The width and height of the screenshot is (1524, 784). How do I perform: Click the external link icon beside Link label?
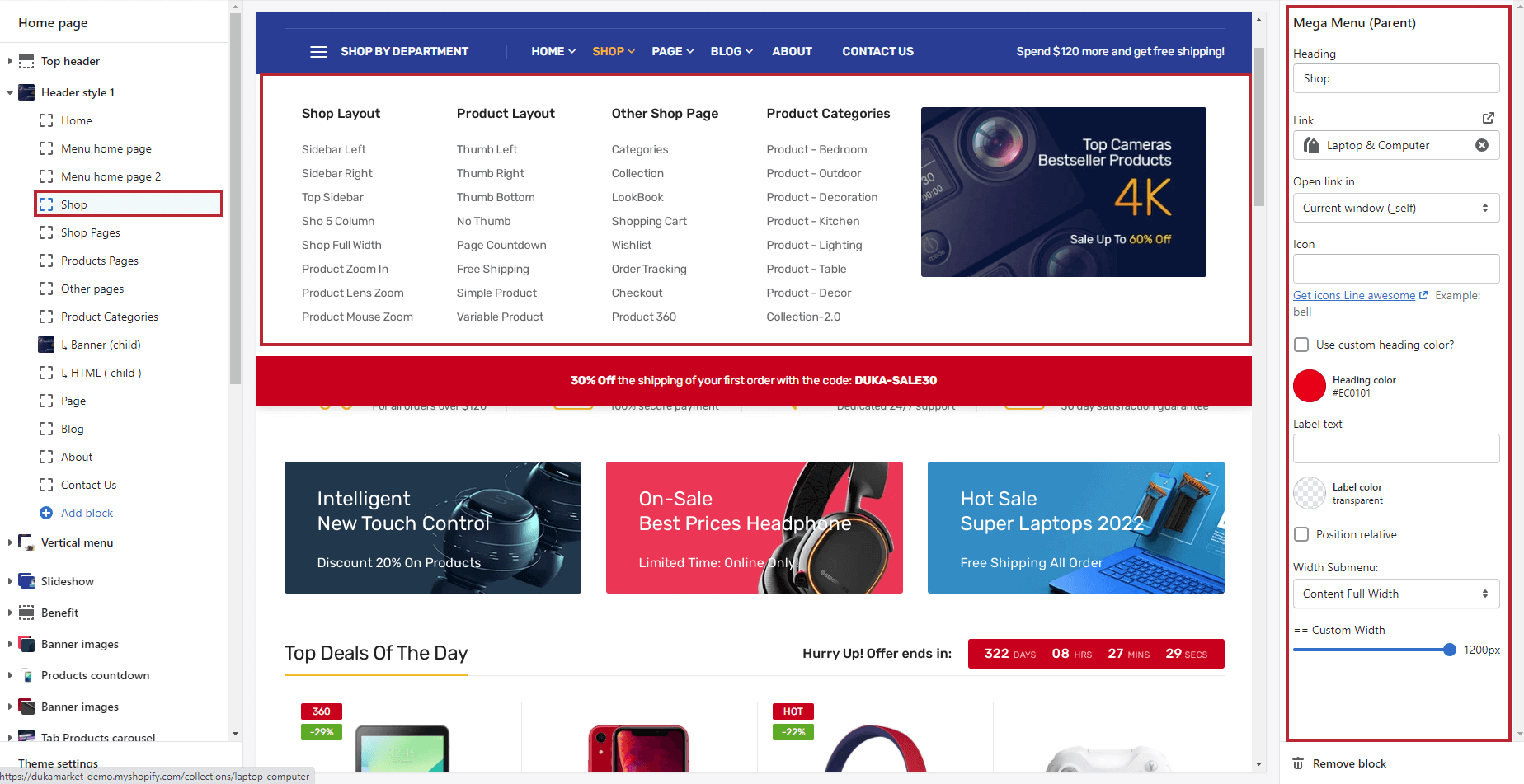click(1489, 119)
